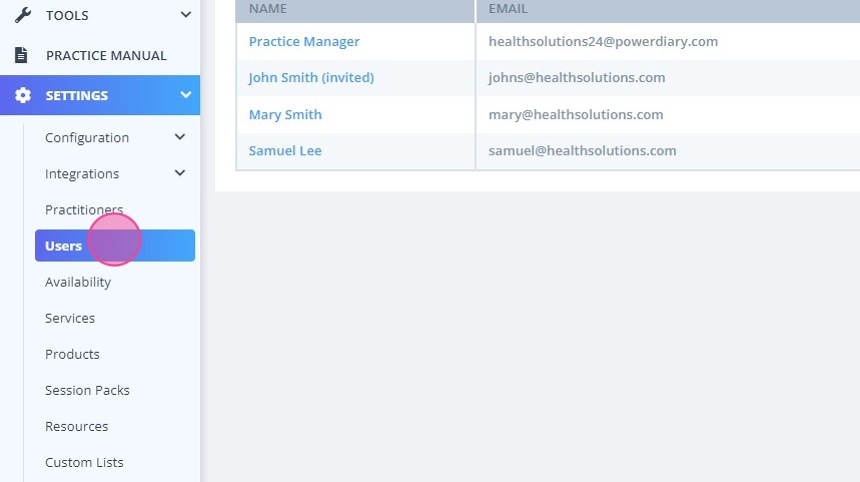Open Products settings page
This screenshot has height=482, width=860.
tap(72, 354)
